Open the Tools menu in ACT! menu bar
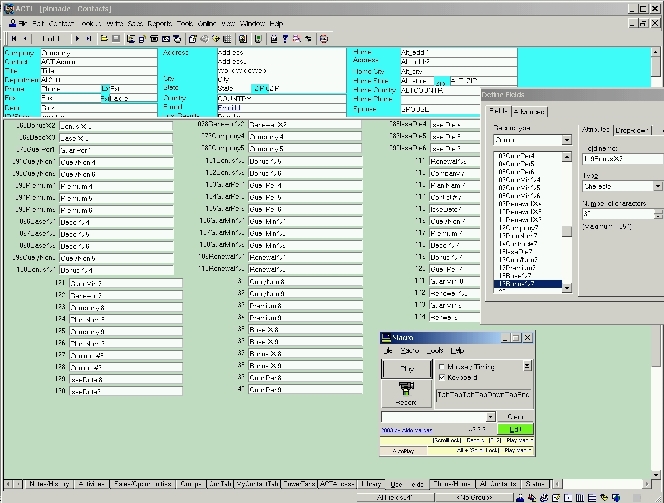The height and width of the screenshot is (503, 664). [185, 24]
